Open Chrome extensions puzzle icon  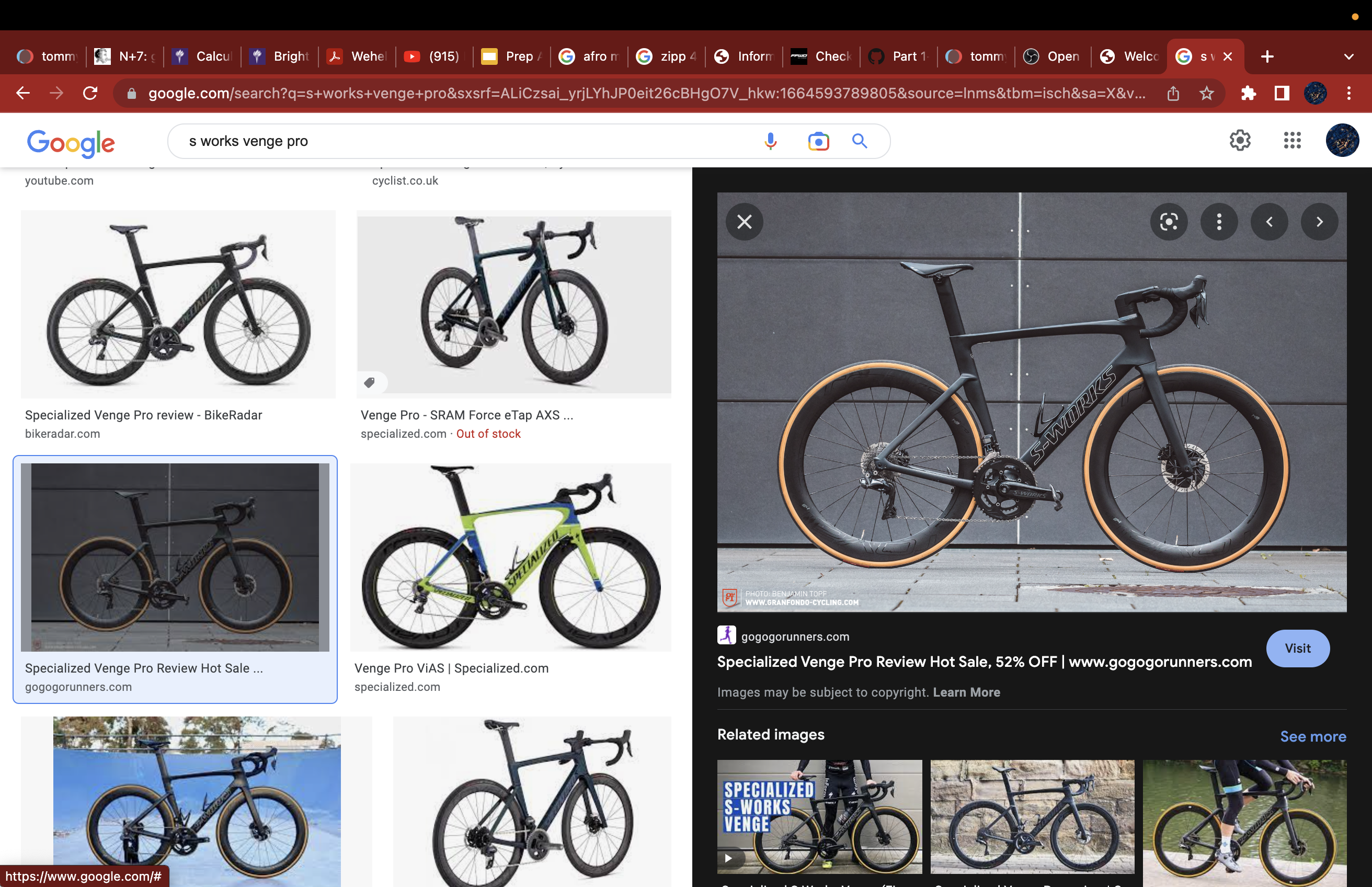(x=1248, y=93)
